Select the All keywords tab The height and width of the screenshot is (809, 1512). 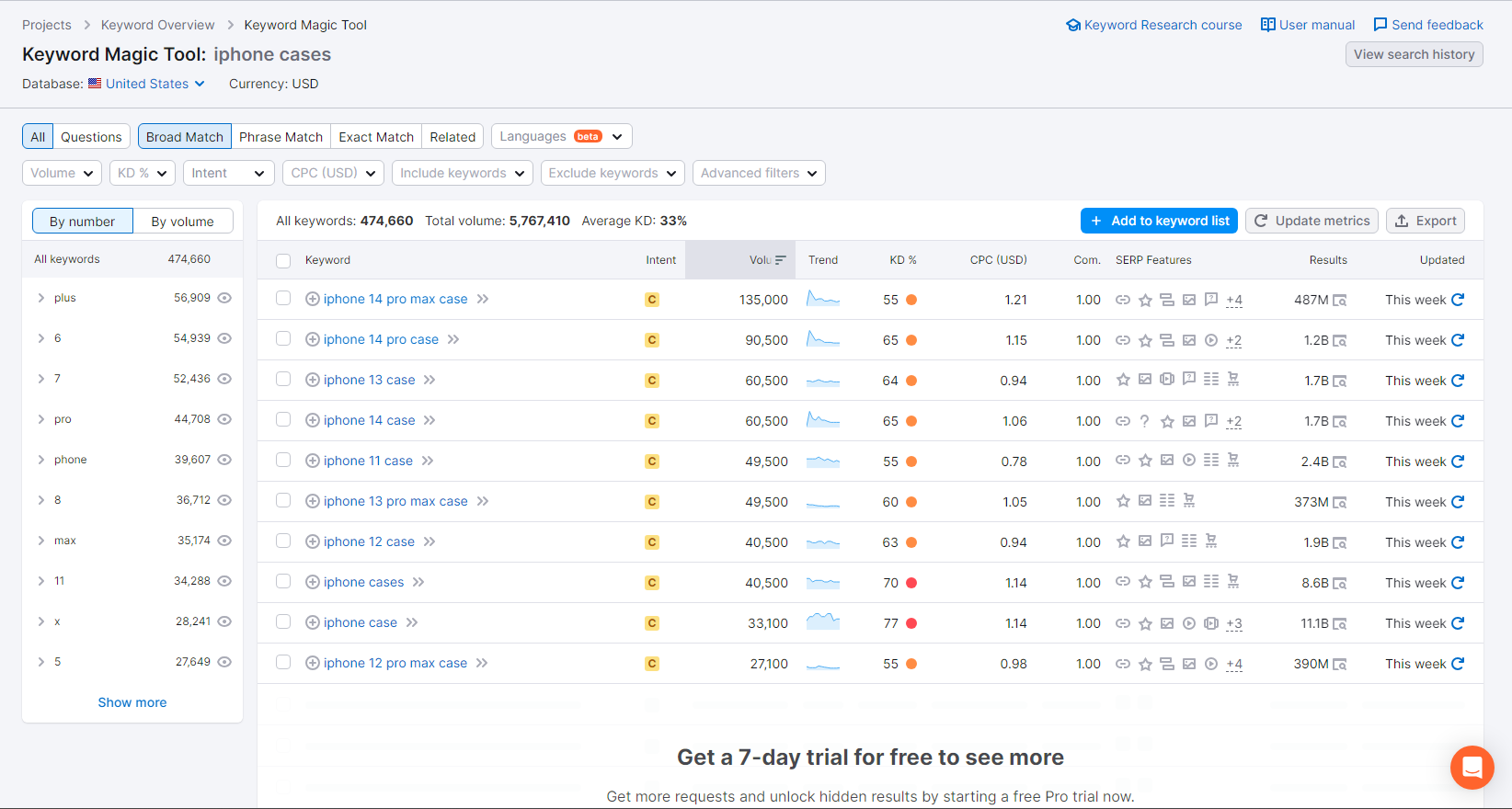point(38,137)
